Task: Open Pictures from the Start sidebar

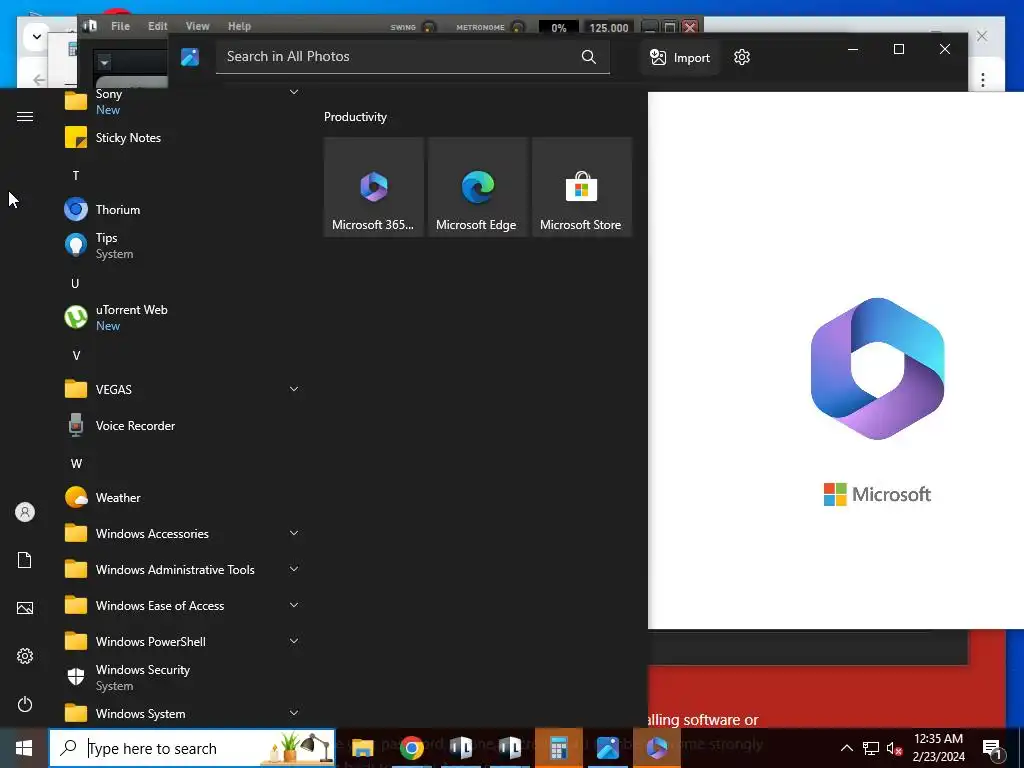Action: coord(25,608)
